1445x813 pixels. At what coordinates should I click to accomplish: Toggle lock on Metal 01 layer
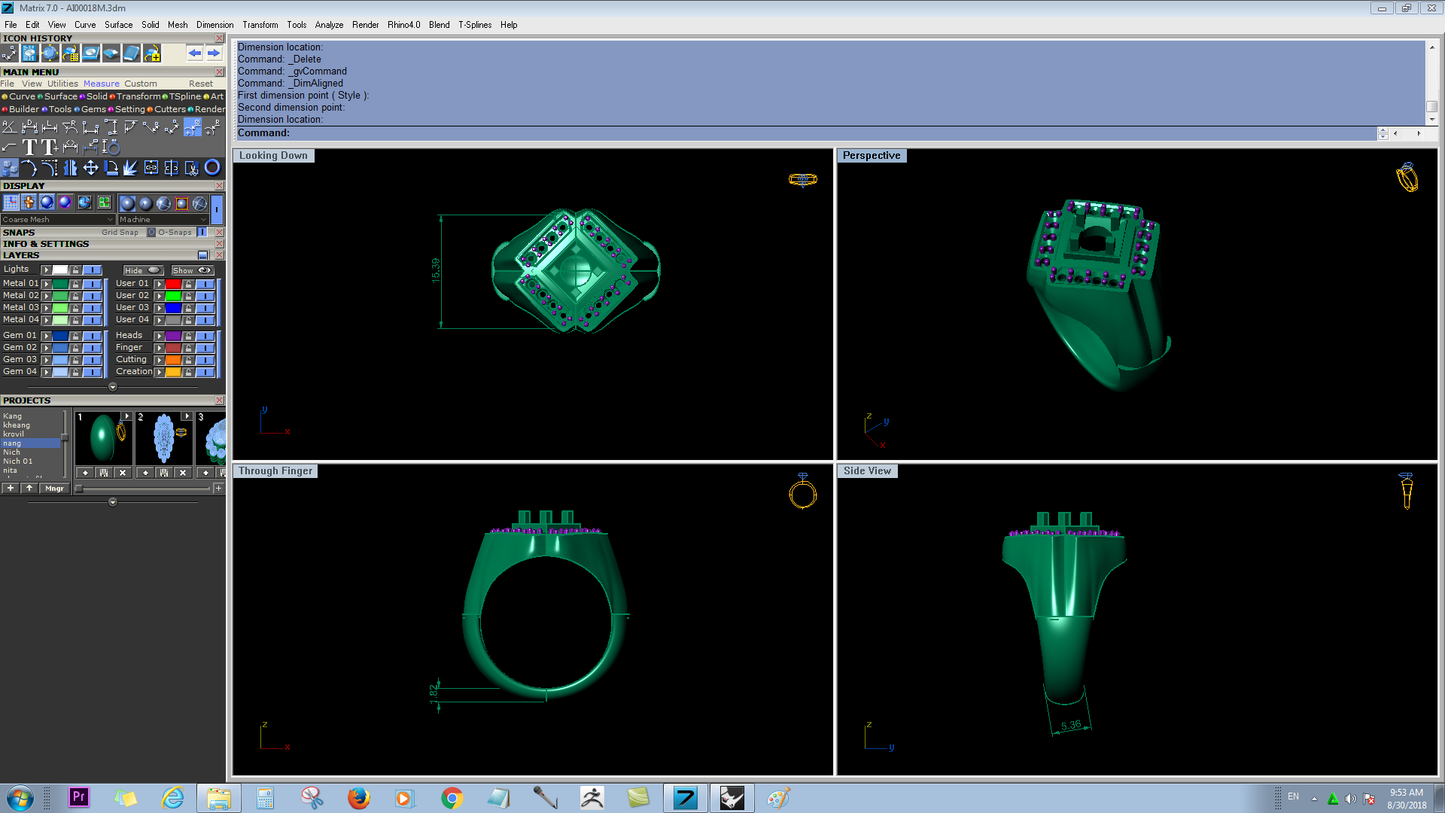[75, 284]
